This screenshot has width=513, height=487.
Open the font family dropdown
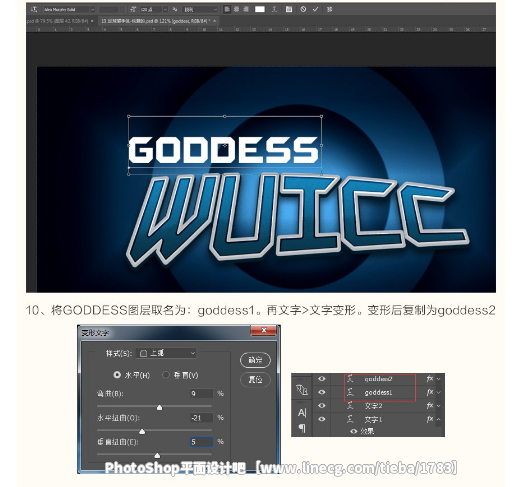pos(69,10)
